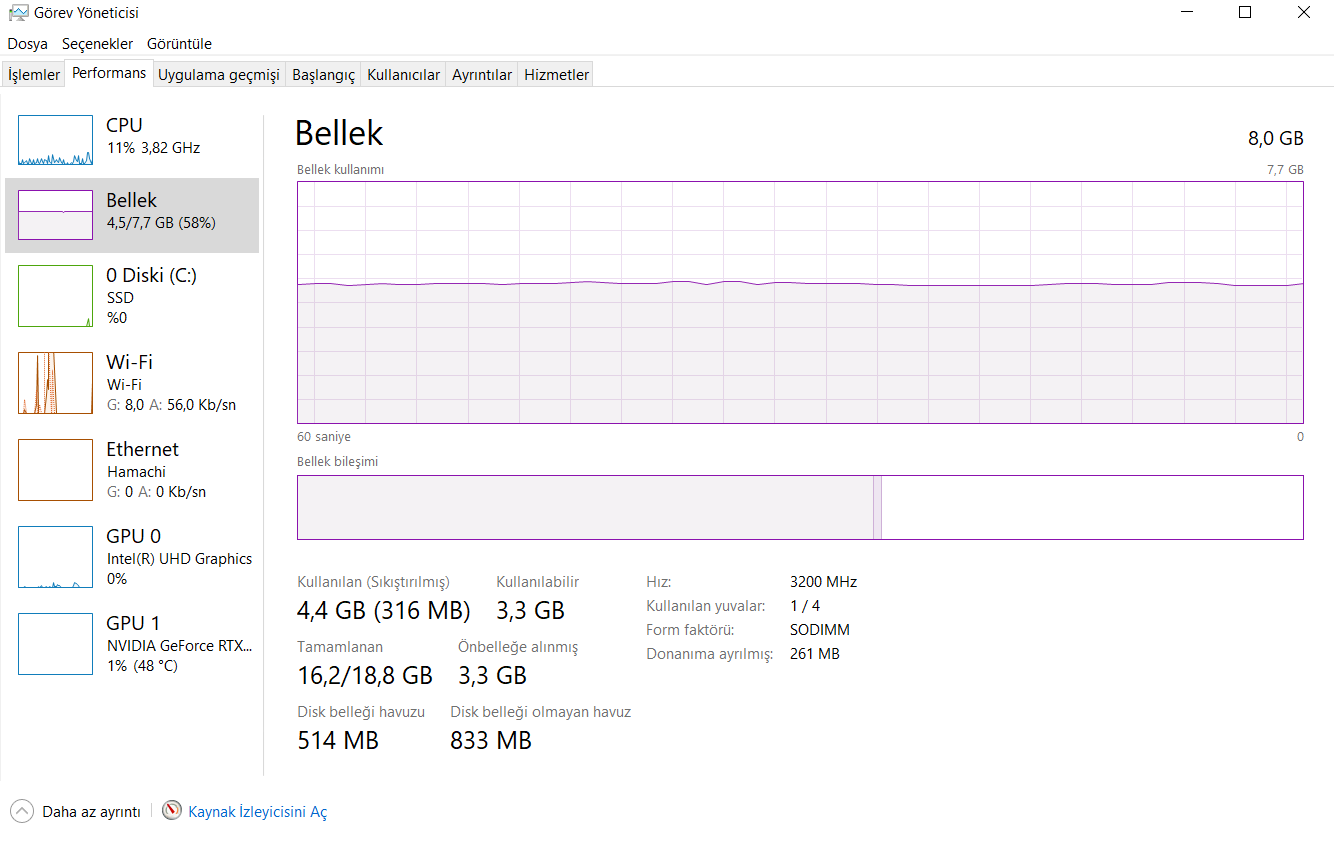
Task: Open the Dosya menu
Action: coord(28,44)
